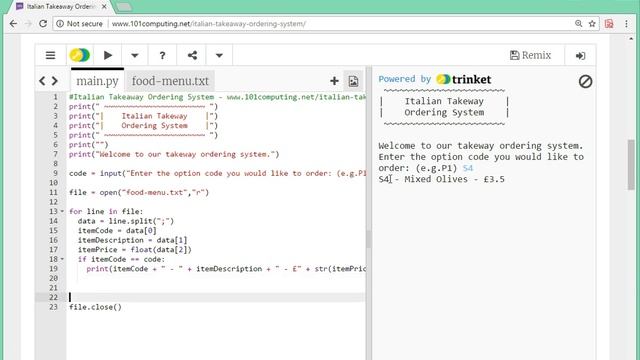640x360 pixels.
Task: Click the browser back button
Action: pyautogui.click(x=13, y=24)
